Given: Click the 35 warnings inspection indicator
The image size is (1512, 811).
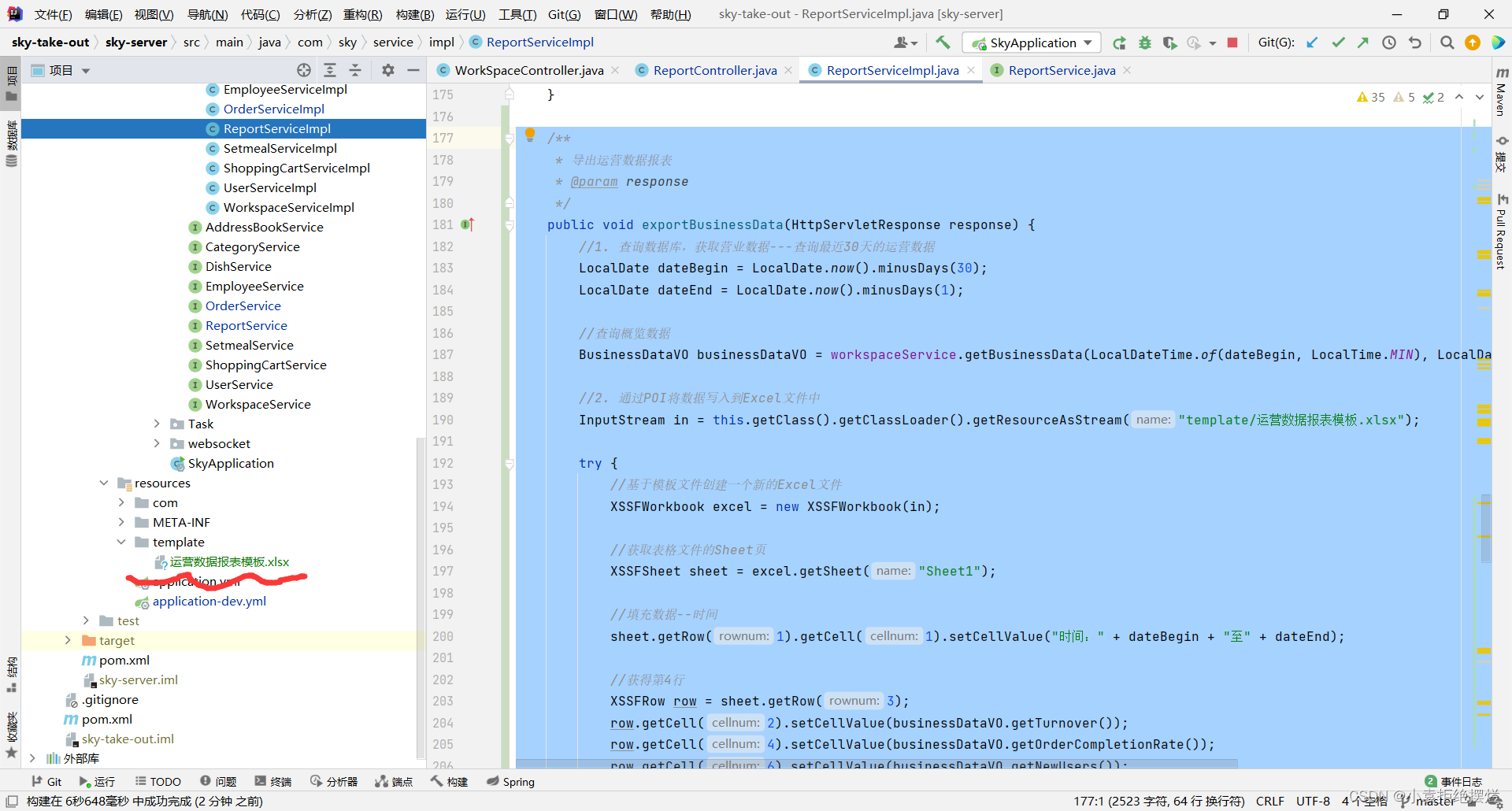Looking at the screenshot, I should tap(1371, 97).
